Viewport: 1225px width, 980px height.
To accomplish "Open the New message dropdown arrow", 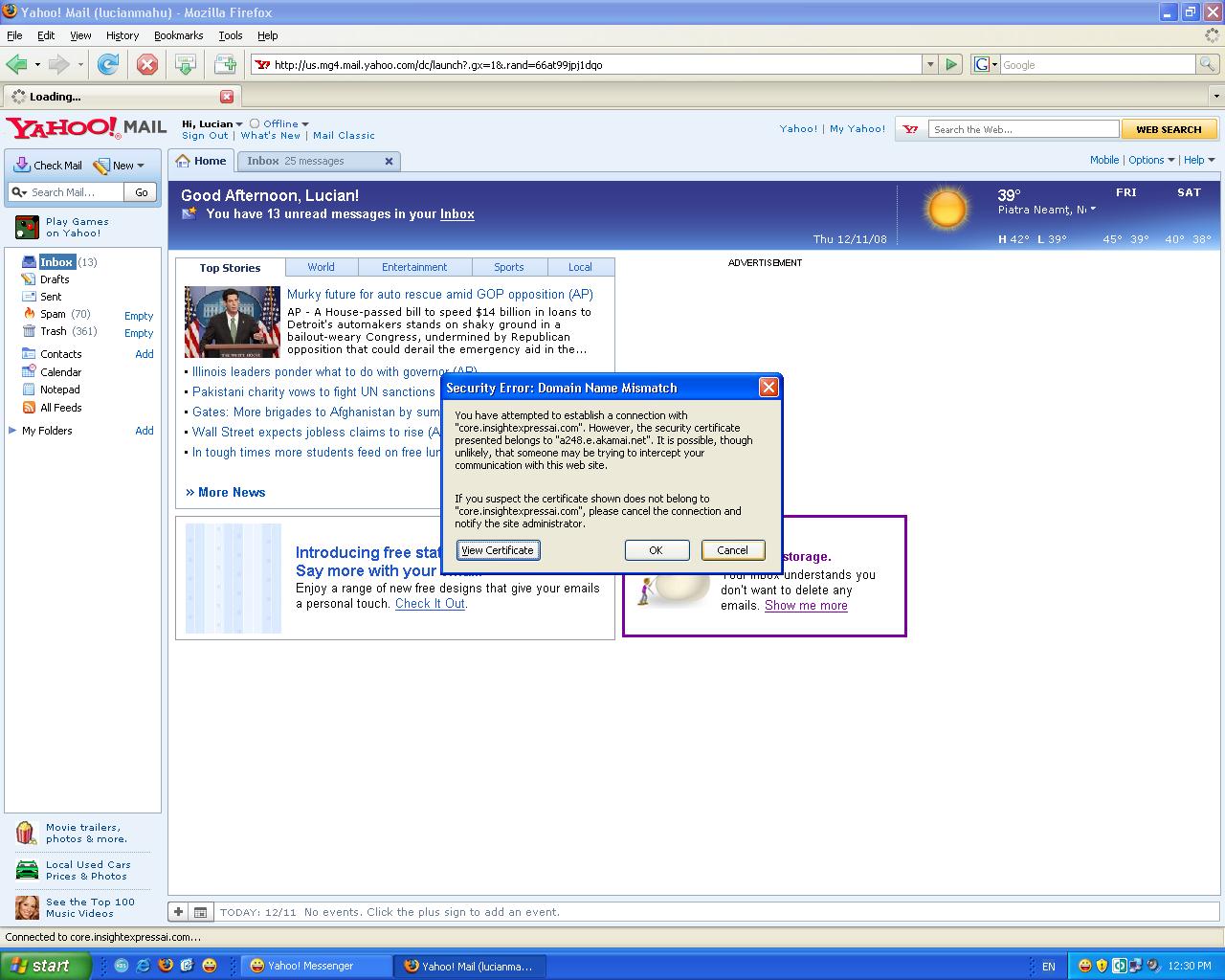I will [141, 166].
